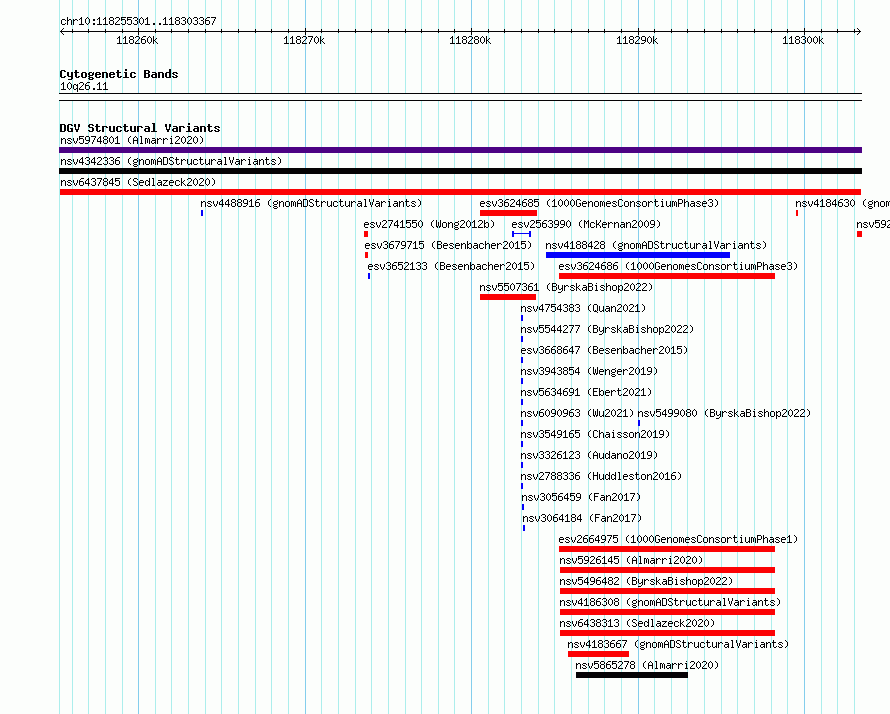Viewport: 890px width, 714px height.
Task: Click the red bar under esv3624686
Action: pyautogui.click(x=667, y=276)
